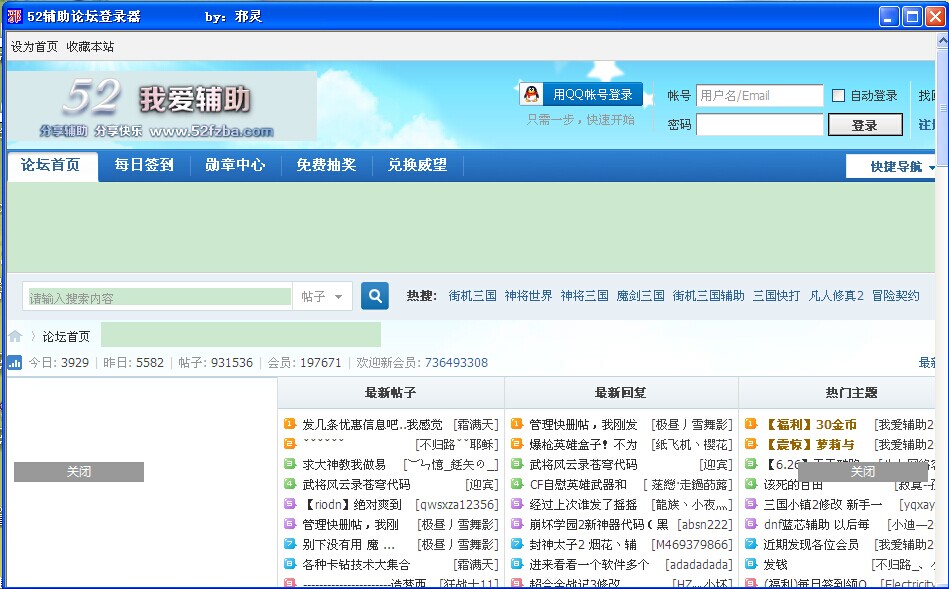
Task: Click hot search link 凡人修真2
Action: pos(836,295)
